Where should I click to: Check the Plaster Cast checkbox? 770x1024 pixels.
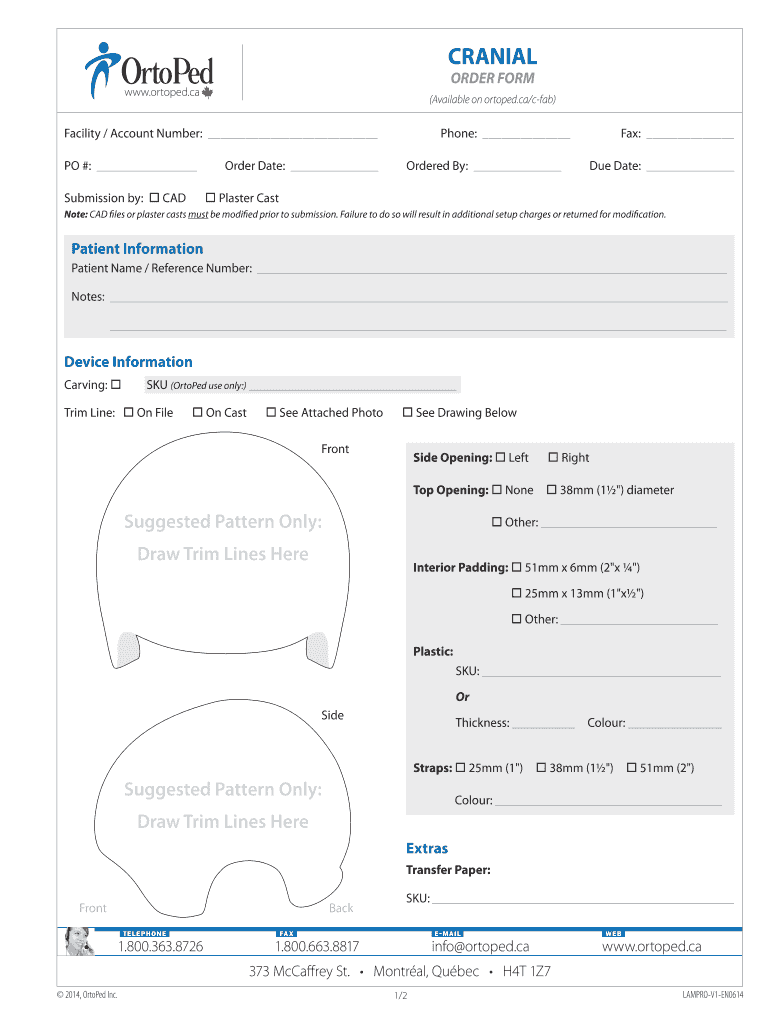210,198
